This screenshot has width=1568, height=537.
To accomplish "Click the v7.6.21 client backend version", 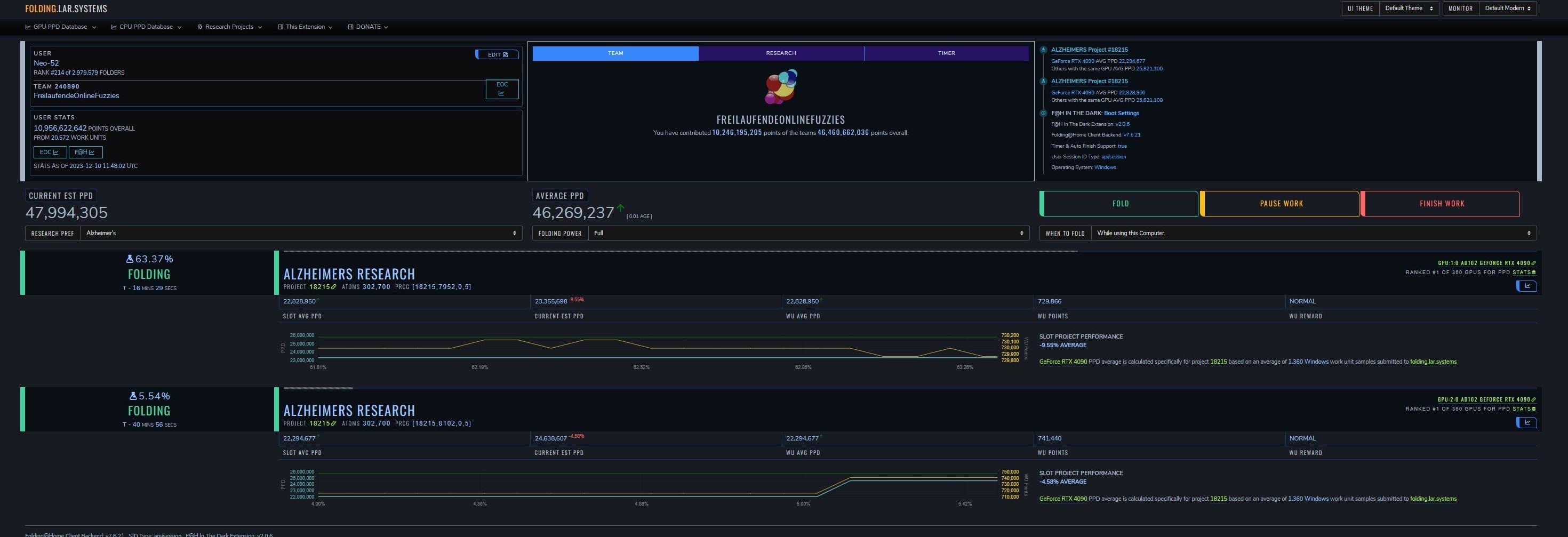I will coord(1132,135).
